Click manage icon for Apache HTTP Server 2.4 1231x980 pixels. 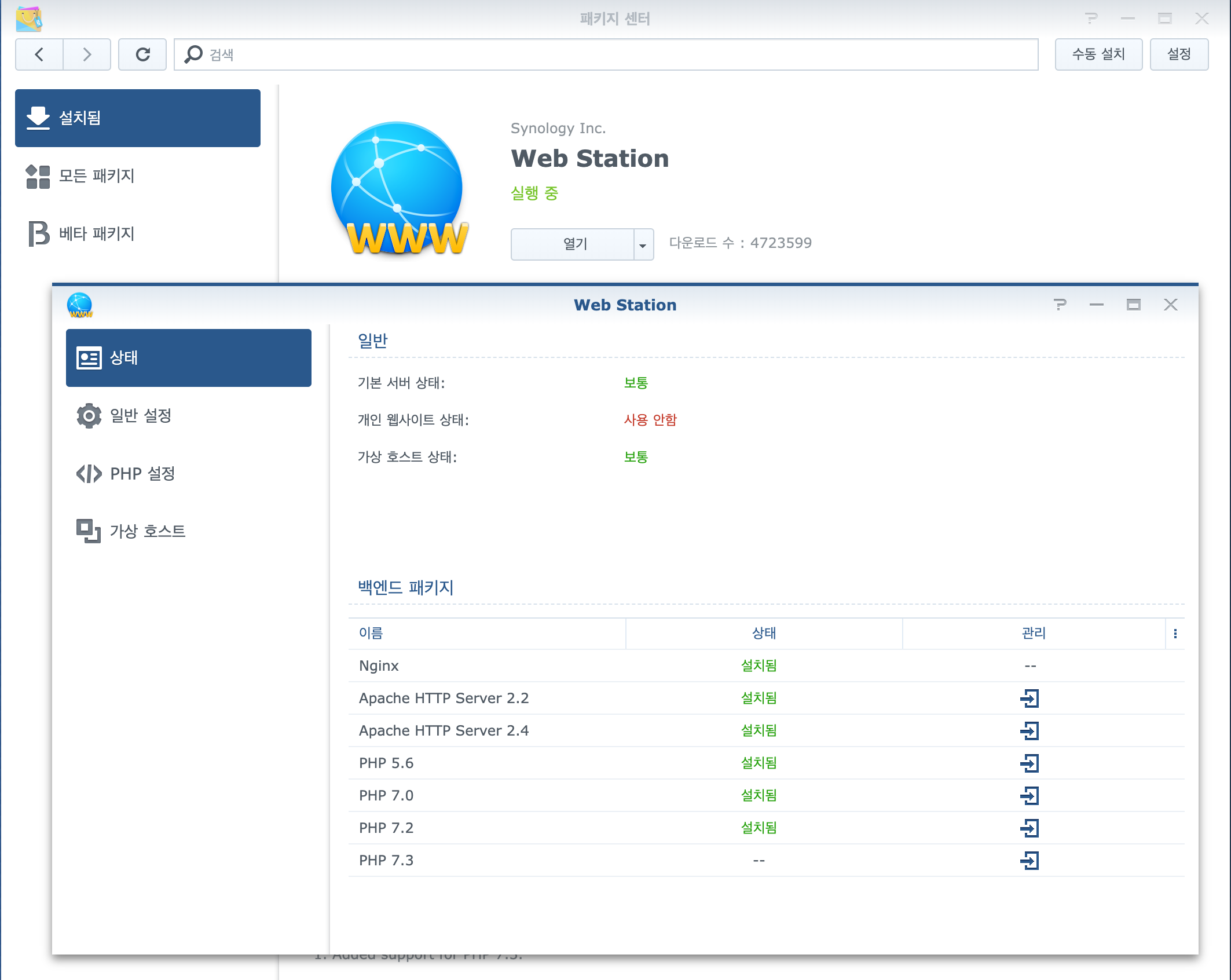[x=1030, y=730]
